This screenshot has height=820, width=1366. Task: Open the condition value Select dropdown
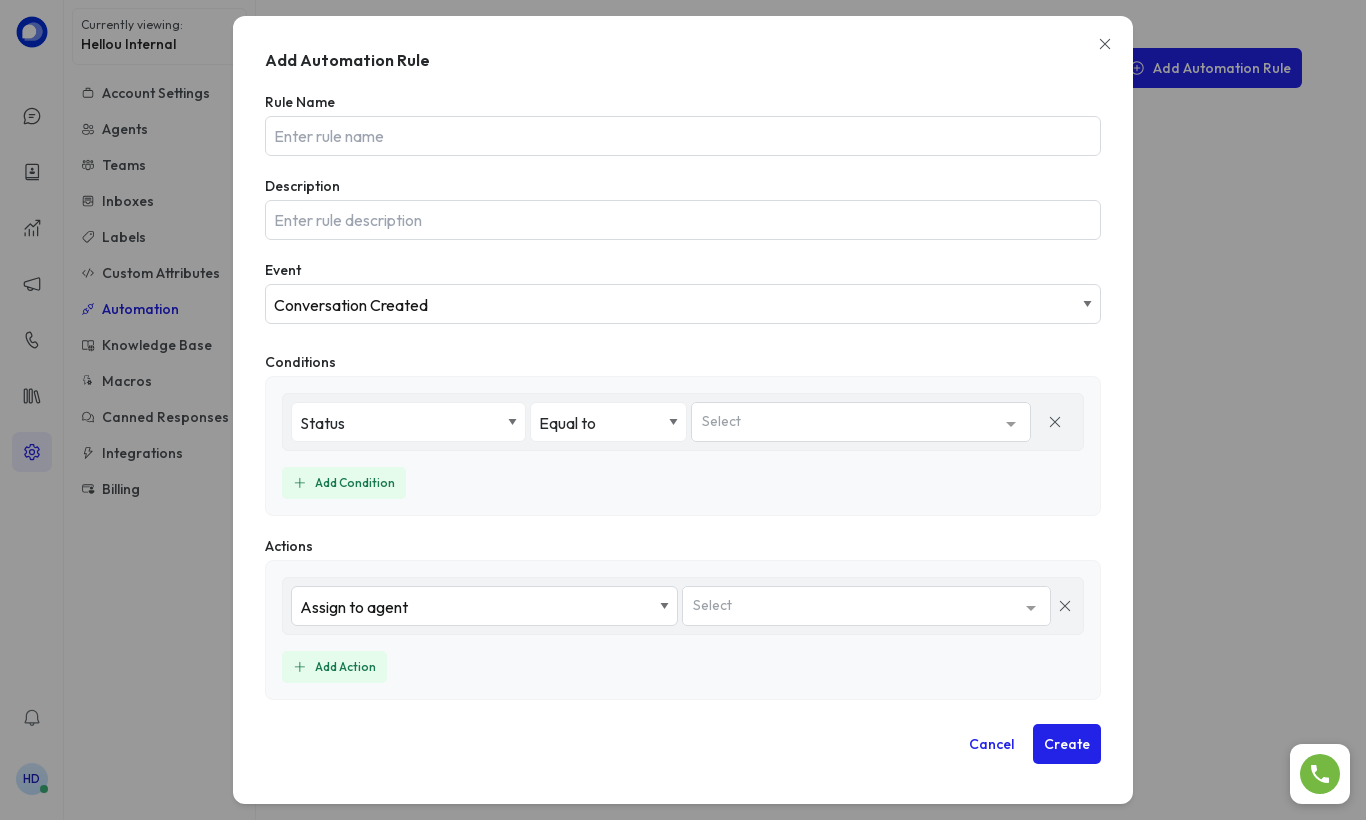pos(861,422)
